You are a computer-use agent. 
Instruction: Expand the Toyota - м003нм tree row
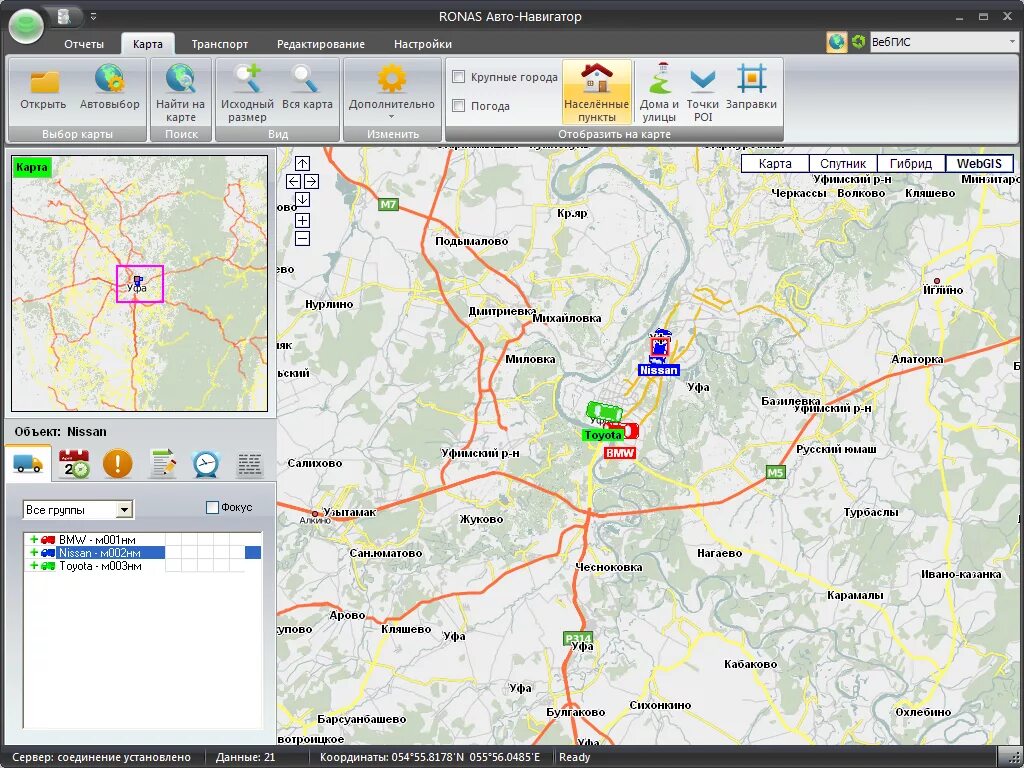pos(33,566)
